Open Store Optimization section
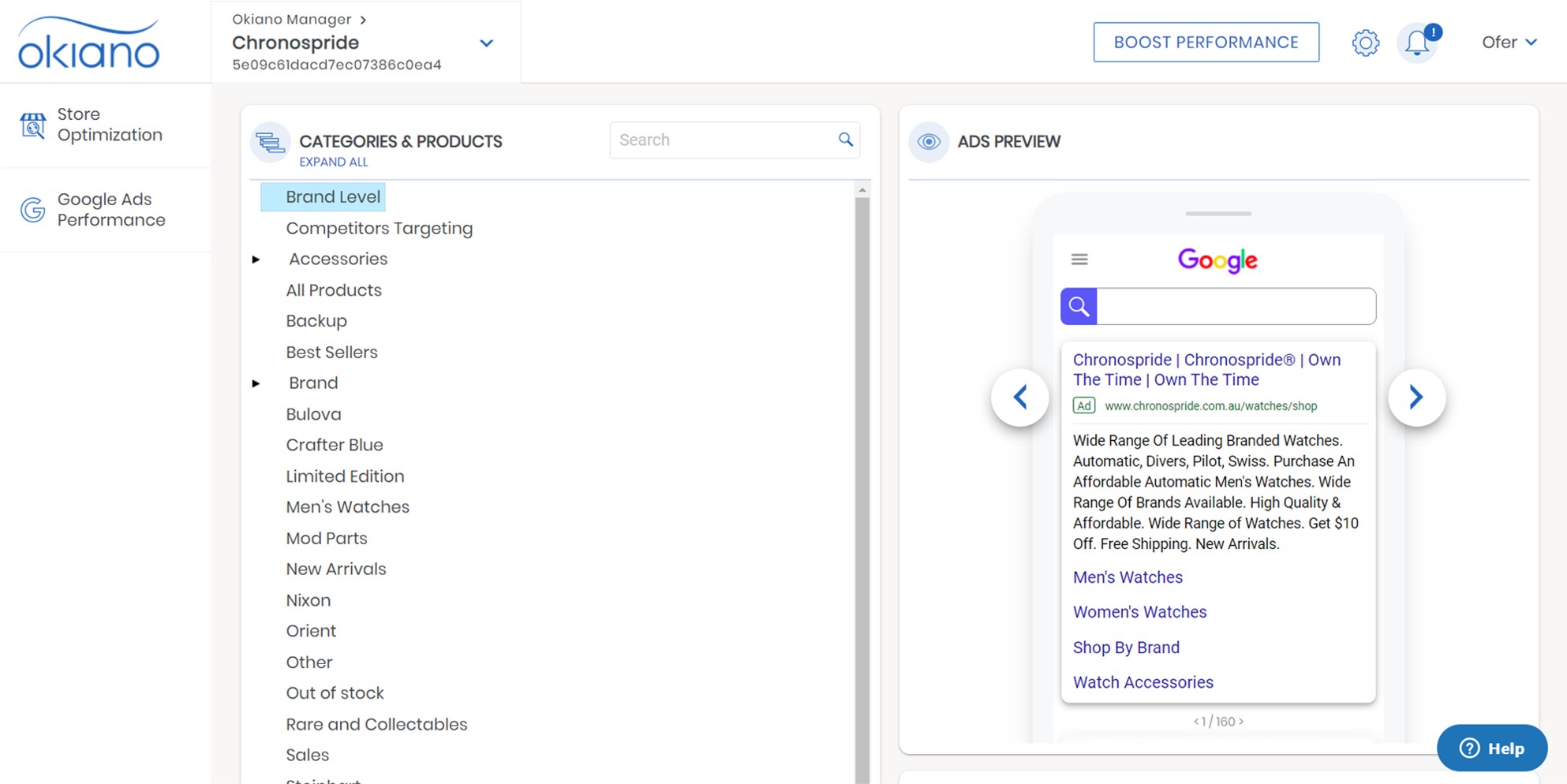The image size is (1567, 784). click(106, 125)
